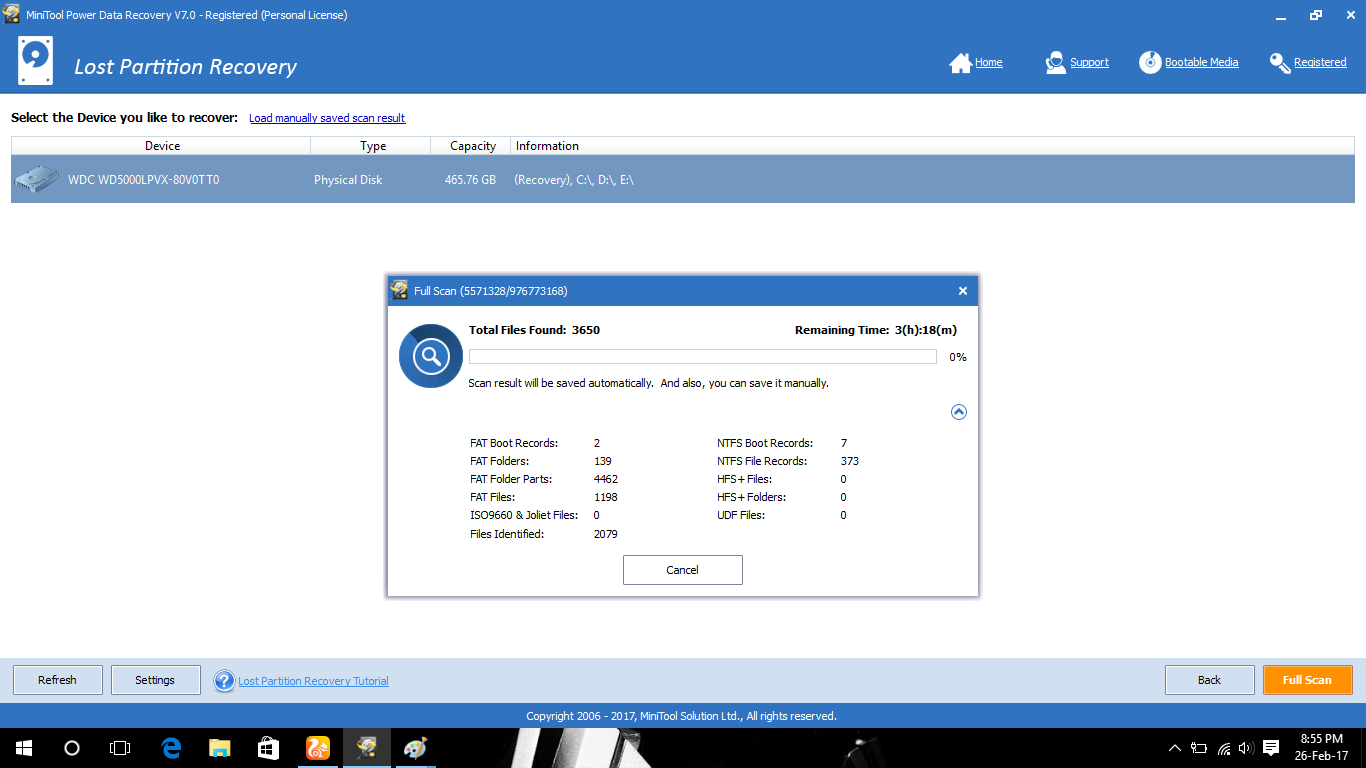Open the Wi-Fi network tray icon
The width and height of the screenshot is (1366, 768).
1224,748
